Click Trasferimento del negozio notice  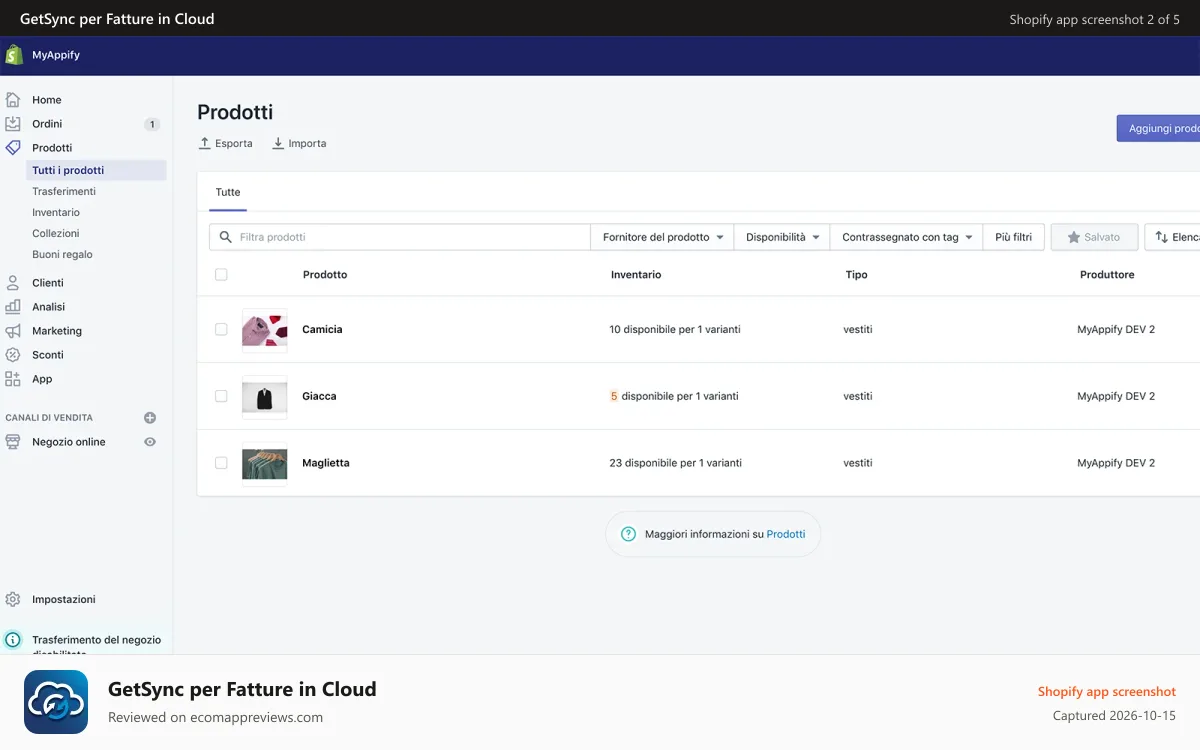tap(96, 646)
